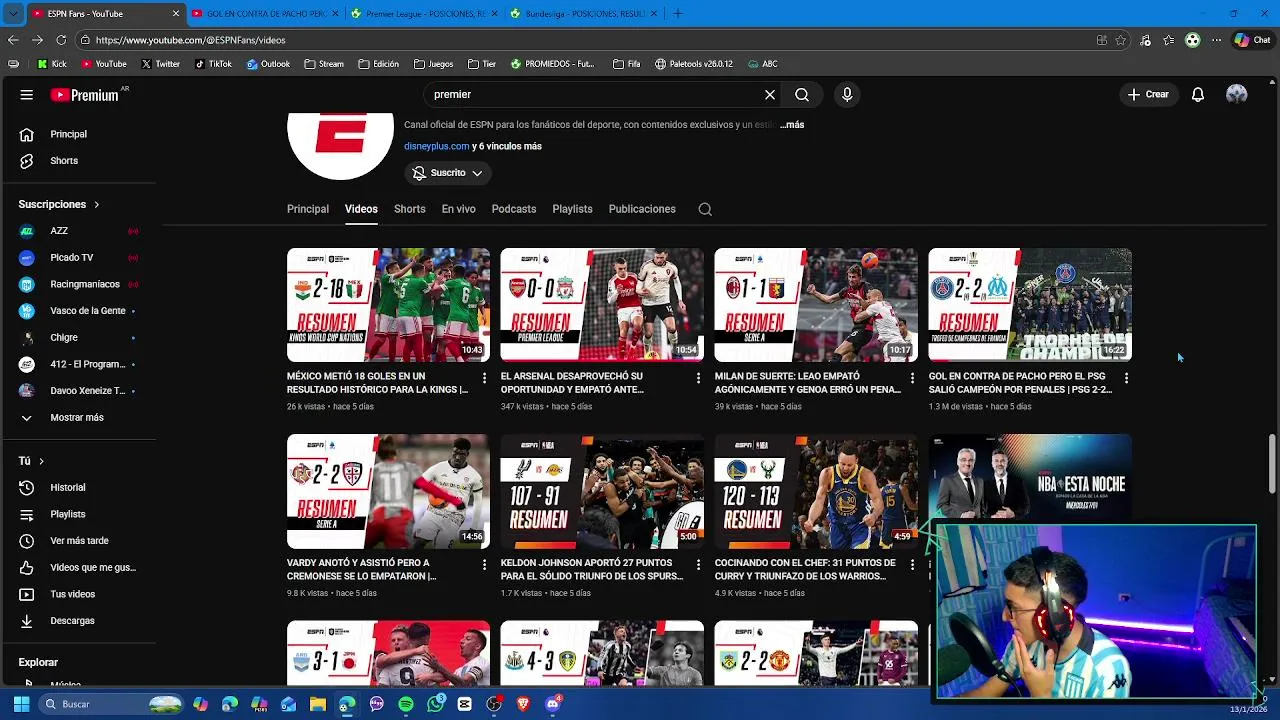Open the Podcasts tab
1280x720 pixels.
point(514,209)
